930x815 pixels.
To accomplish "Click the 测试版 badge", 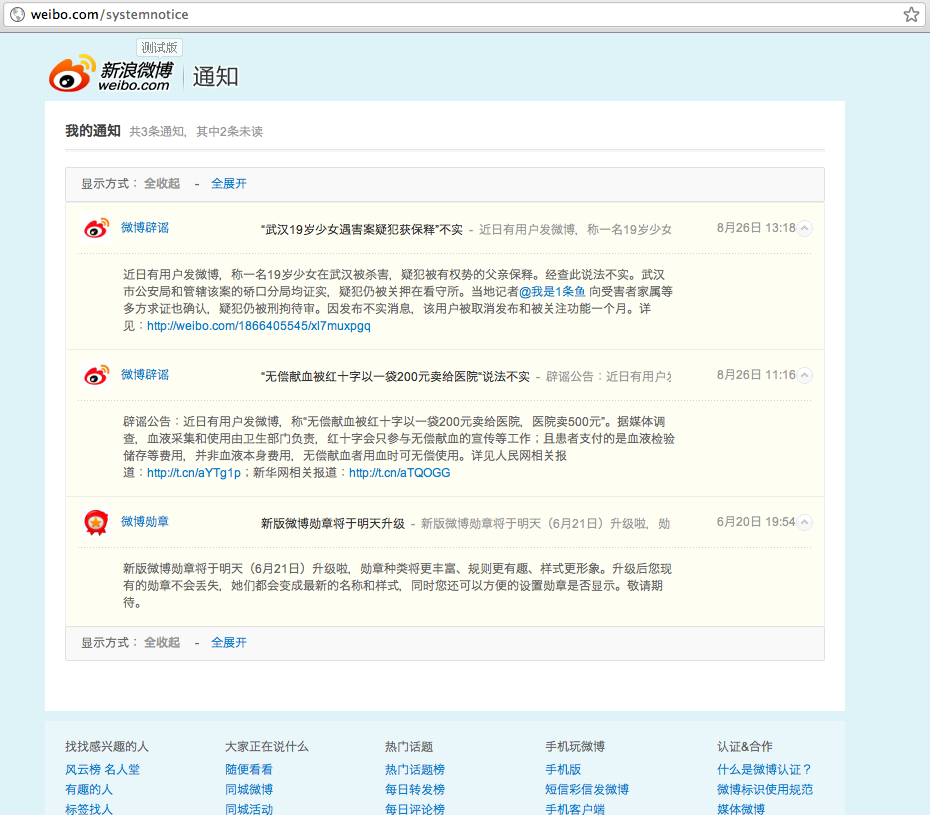I will tap(160, 47).
